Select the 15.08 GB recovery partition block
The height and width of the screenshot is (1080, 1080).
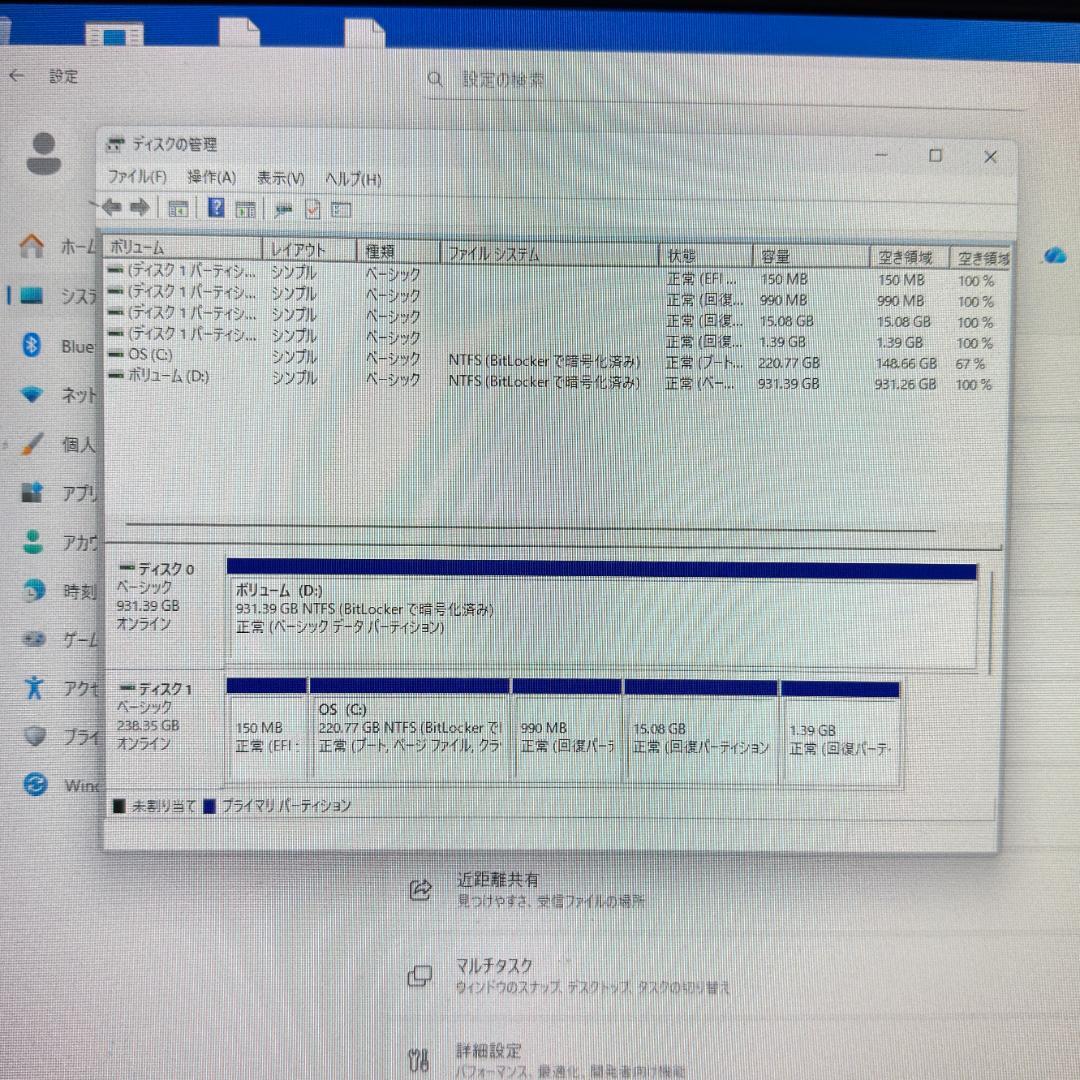[x=700, y=732]
